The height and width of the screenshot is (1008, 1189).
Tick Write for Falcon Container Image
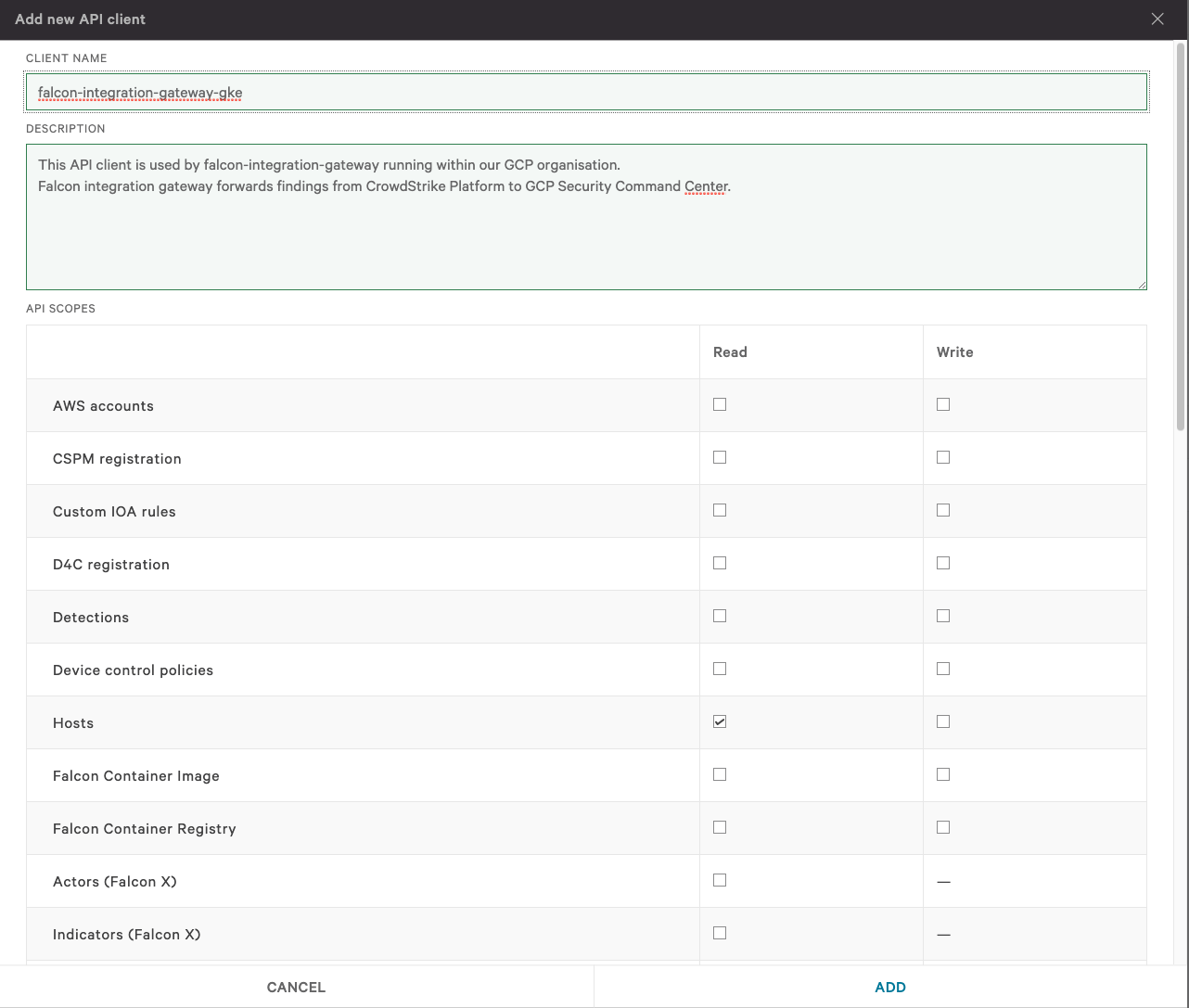(x=943, y=774)
